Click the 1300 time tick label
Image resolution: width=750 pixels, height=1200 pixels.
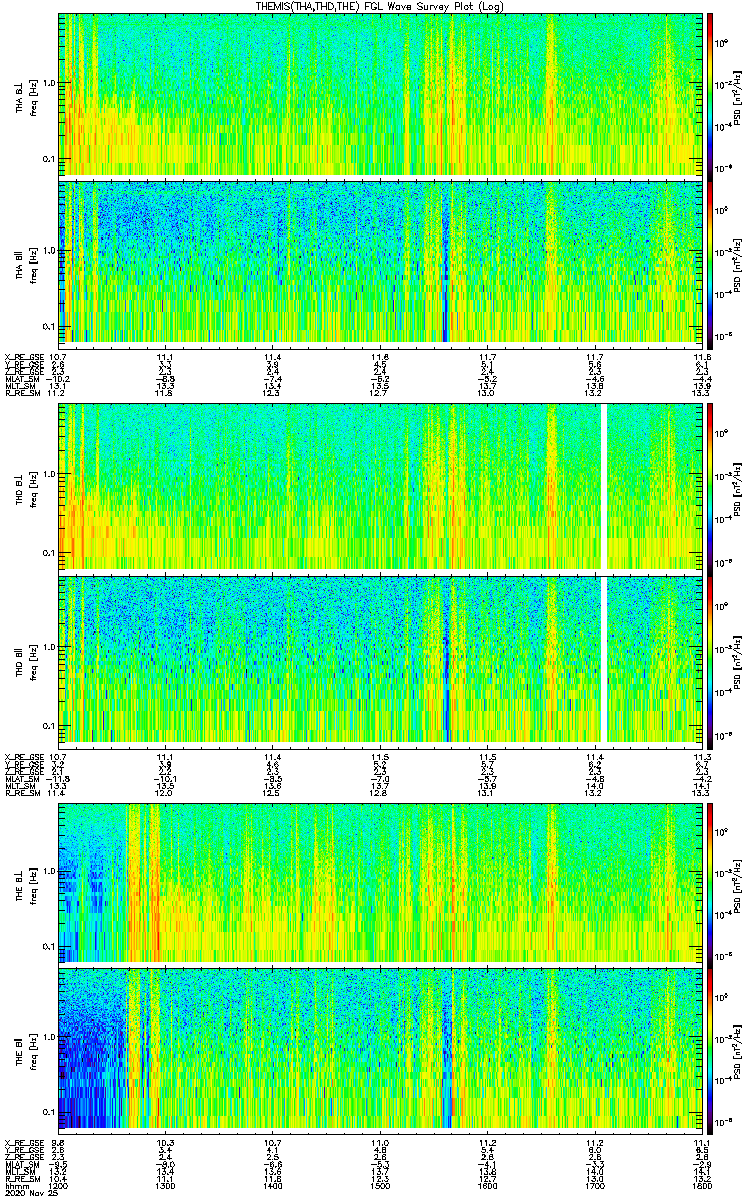(165, 1186)
